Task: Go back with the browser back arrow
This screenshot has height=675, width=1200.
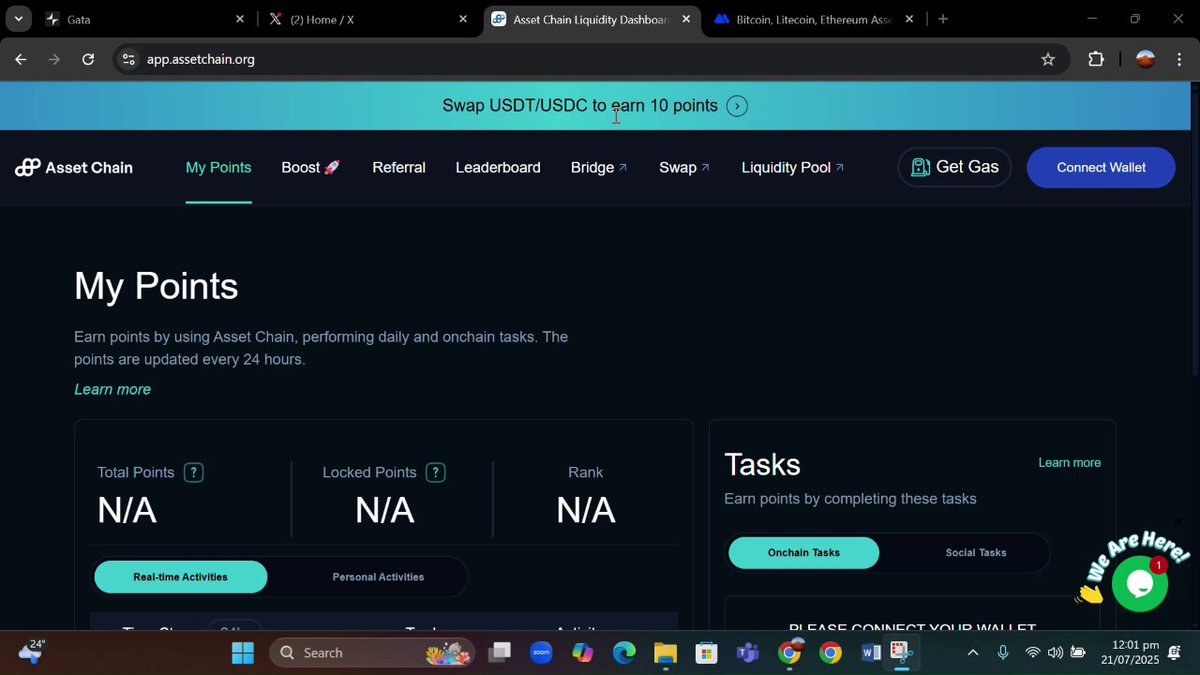Action: click(x=21, y=59)
